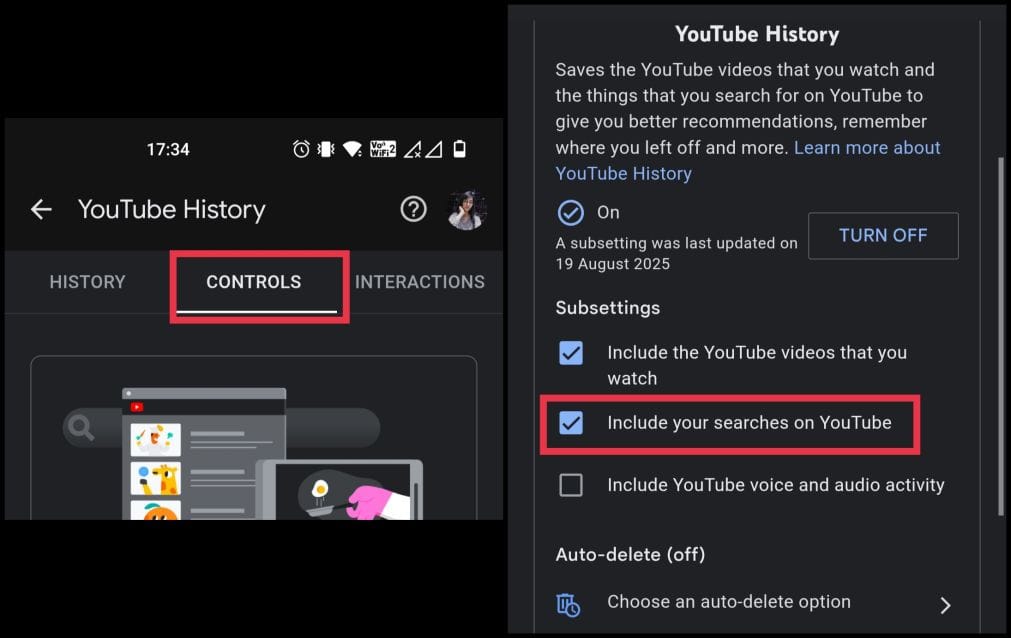Enable Include YouTube voice and audio activity
This screenshot has height=638, width=1011.
571,485
